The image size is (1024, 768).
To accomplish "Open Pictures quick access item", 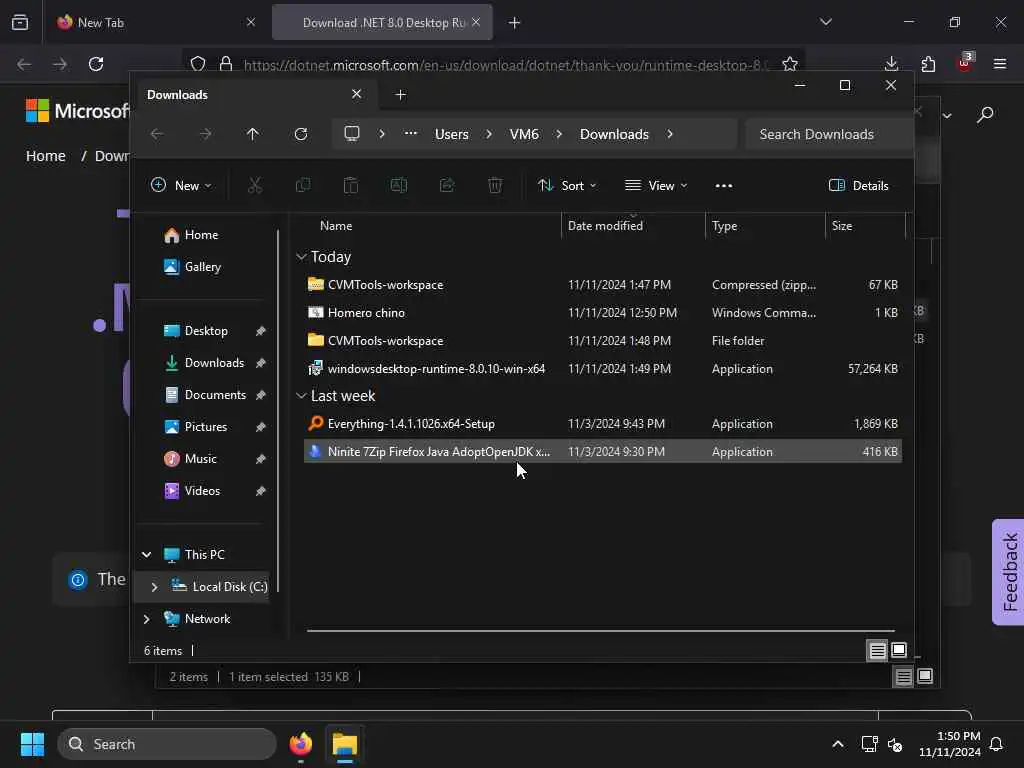I will coord(206,426).
